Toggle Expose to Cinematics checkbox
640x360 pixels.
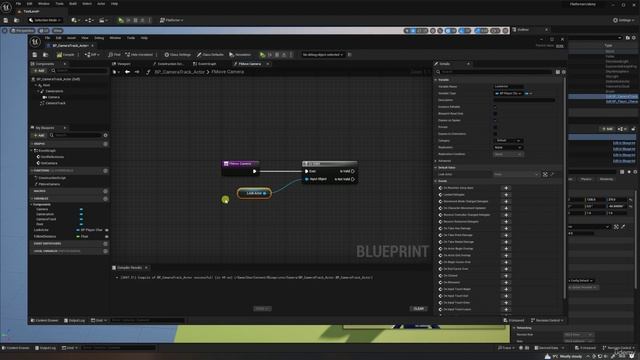(495, 134)
